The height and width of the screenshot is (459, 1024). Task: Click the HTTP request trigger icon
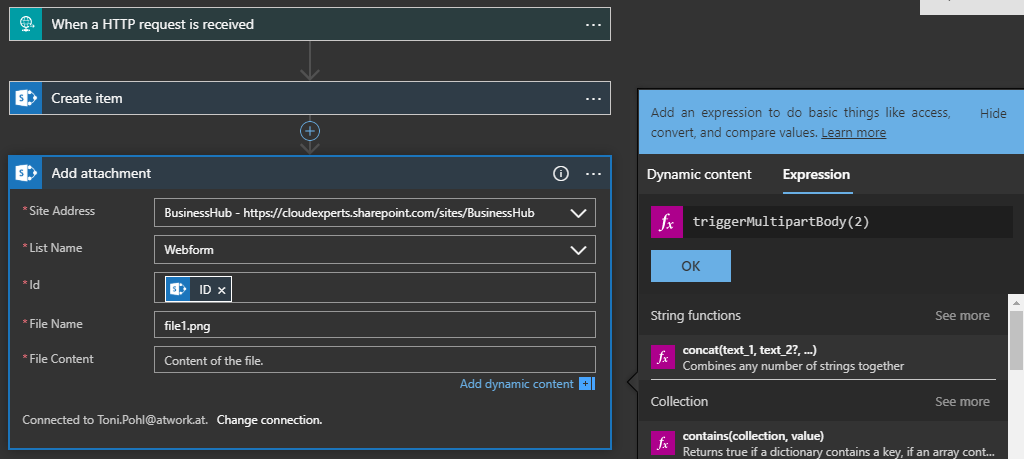pos(26,24)
